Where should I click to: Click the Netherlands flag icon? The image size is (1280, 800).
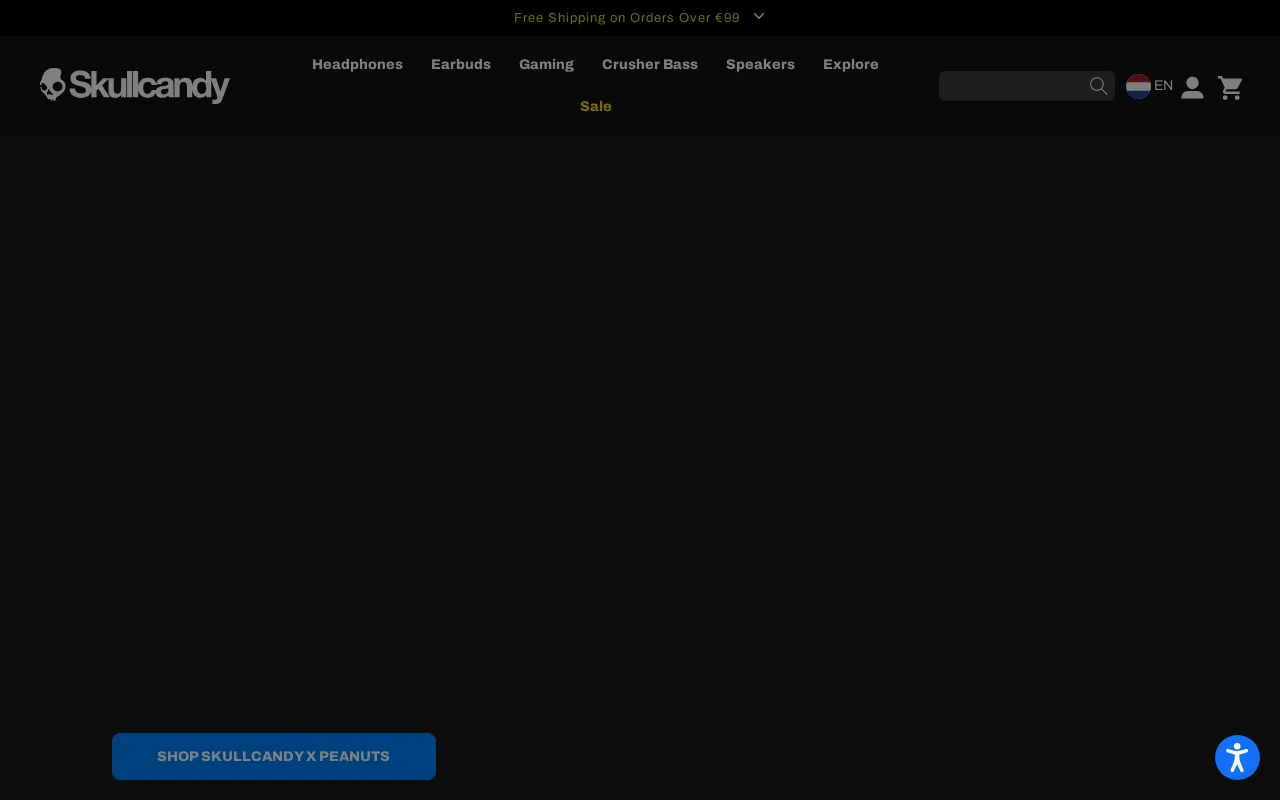click(1138, 86)
